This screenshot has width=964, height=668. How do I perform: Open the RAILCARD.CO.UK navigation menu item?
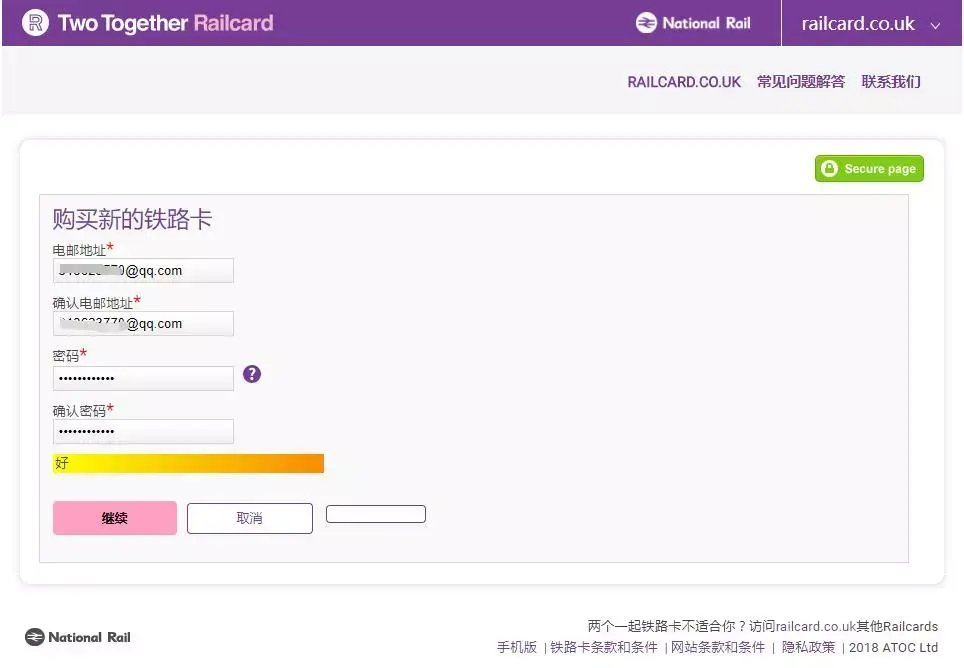[x=684, y=81]
